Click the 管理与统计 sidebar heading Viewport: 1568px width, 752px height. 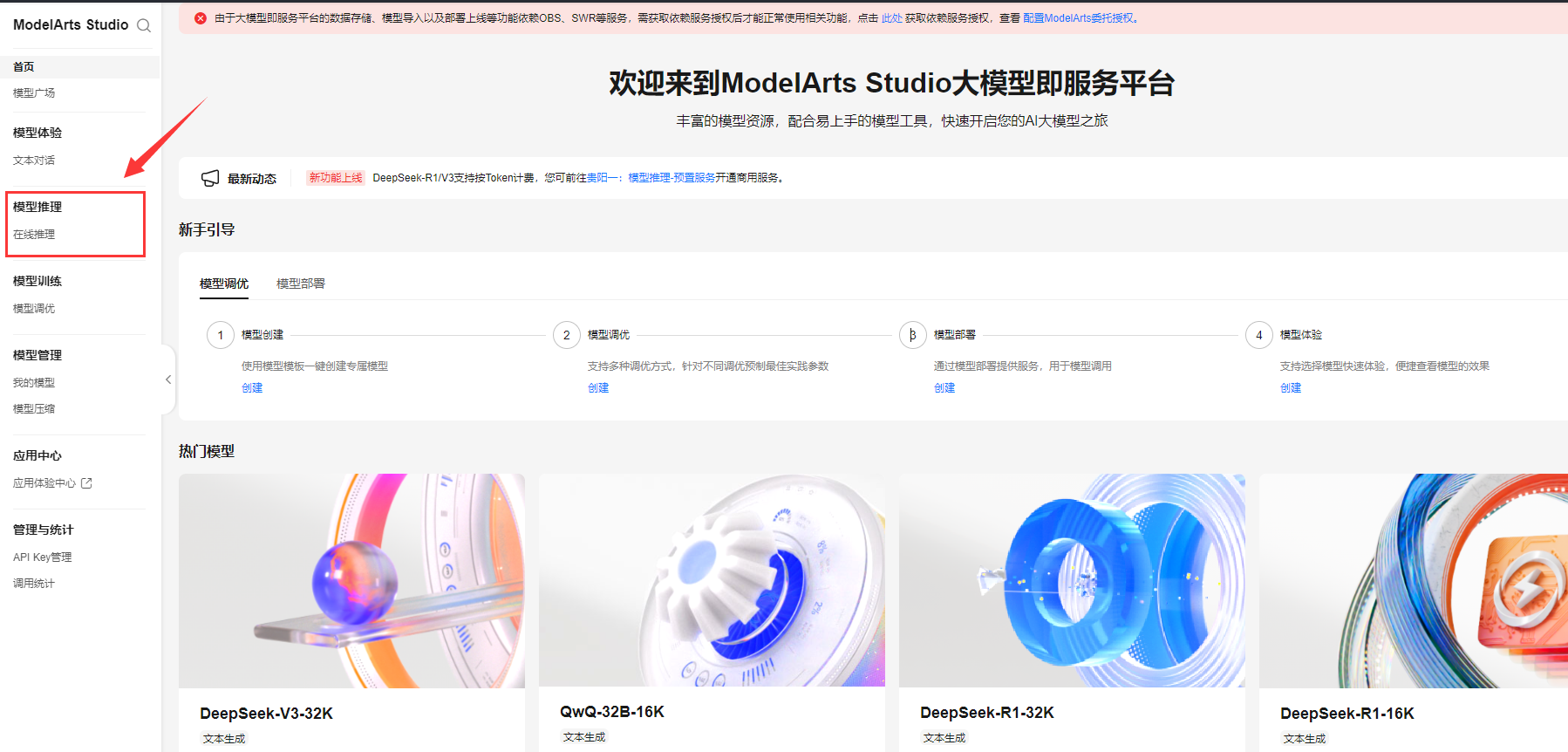[x=44, y=530]
